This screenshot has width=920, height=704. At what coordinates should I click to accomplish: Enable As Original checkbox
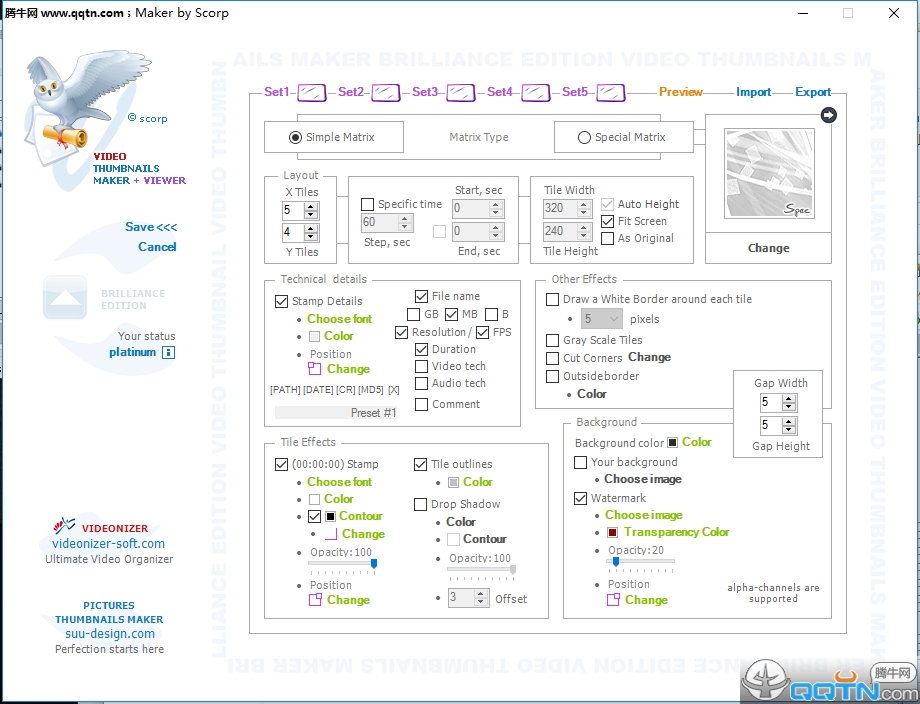pos(608,238)
